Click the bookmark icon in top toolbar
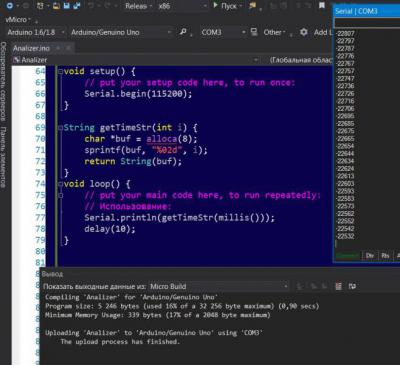400x365 pixels. click(322, 6)
